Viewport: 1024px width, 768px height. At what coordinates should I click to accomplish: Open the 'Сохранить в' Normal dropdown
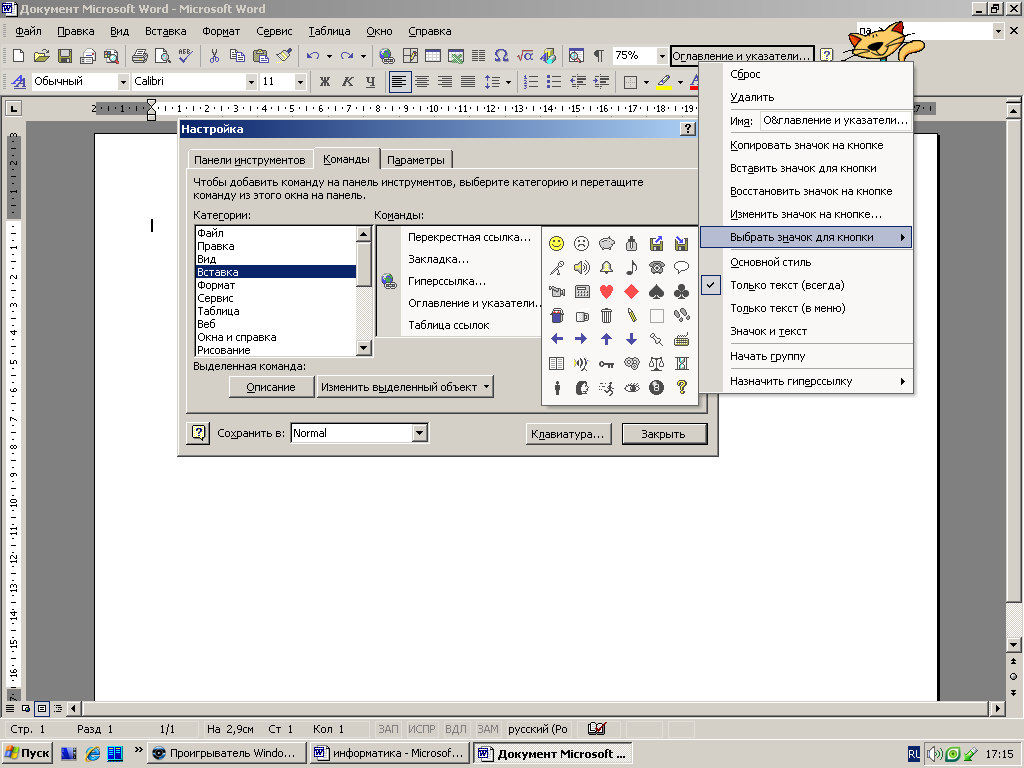pyautogui.click(x=420, y=433)
